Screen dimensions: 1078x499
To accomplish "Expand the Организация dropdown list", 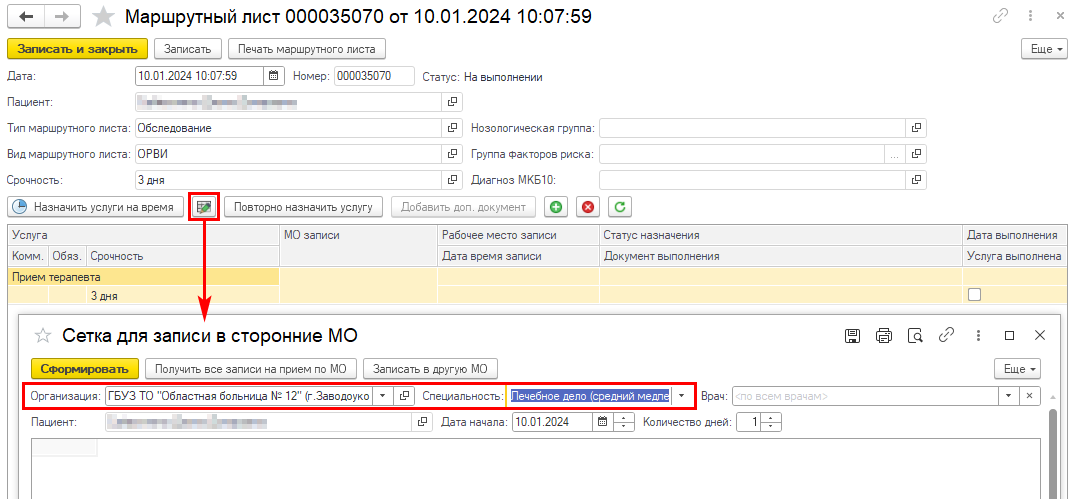I will pos(382,395).
